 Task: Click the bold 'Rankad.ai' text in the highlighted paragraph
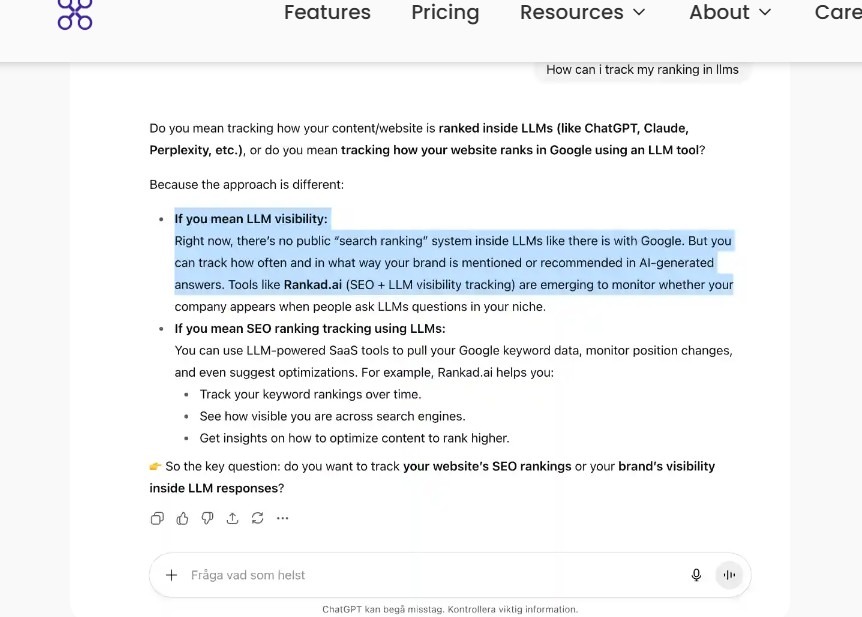pos(313,285)
